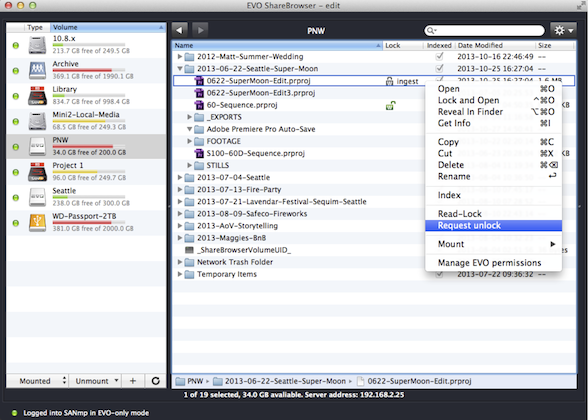
Task: Click the Volume column header
Action: point(108,27)
